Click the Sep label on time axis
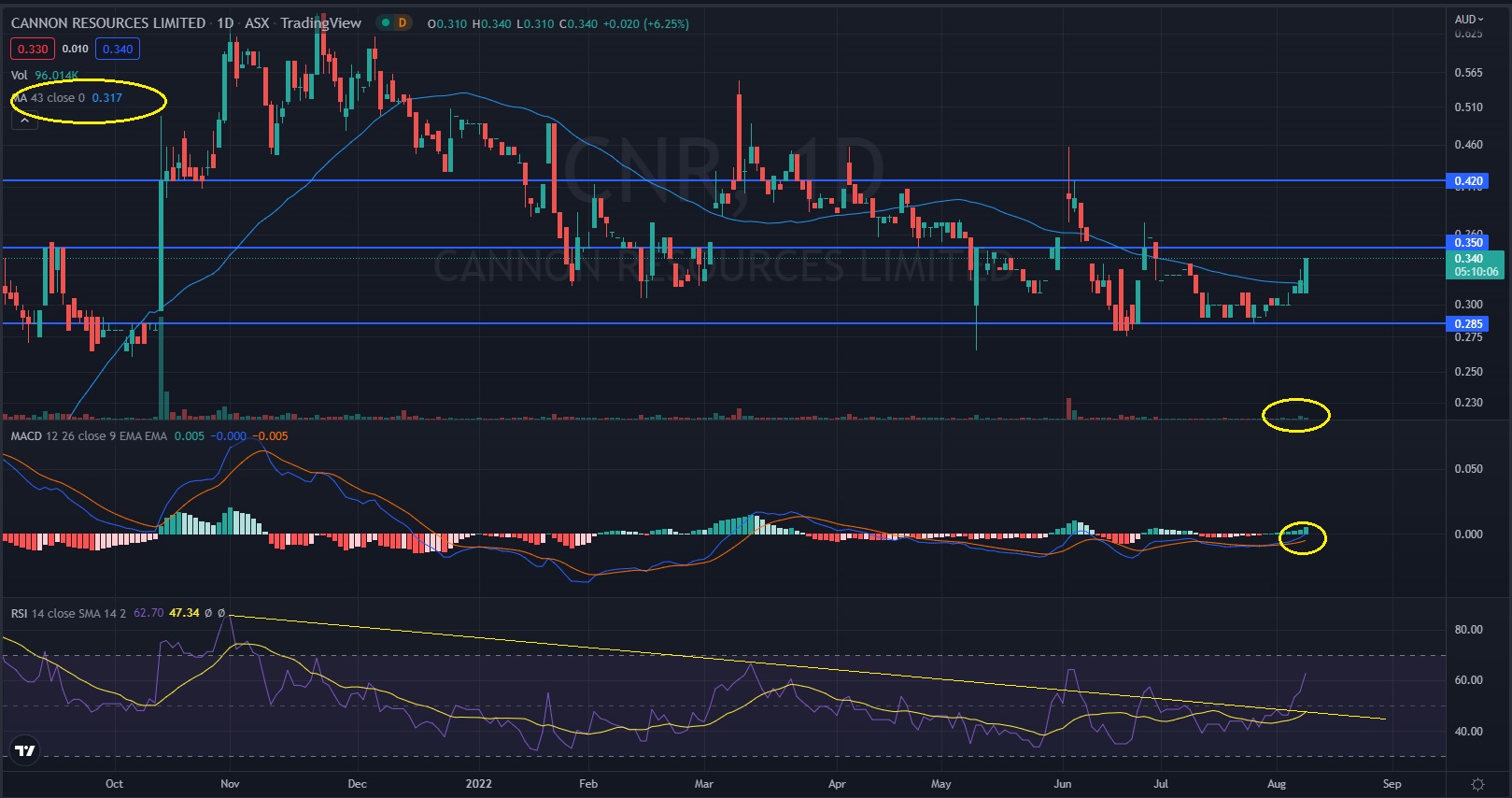The image size is (1512, 798). [1392, 783]
